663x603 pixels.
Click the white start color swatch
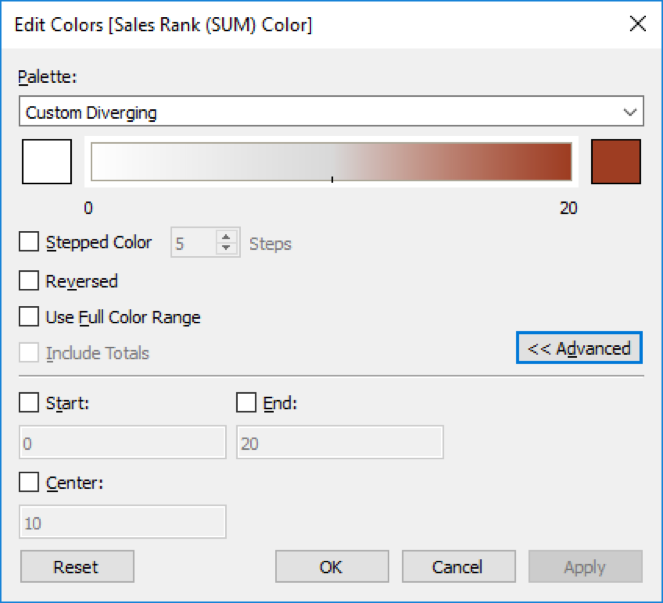click(x=46, y=162)
